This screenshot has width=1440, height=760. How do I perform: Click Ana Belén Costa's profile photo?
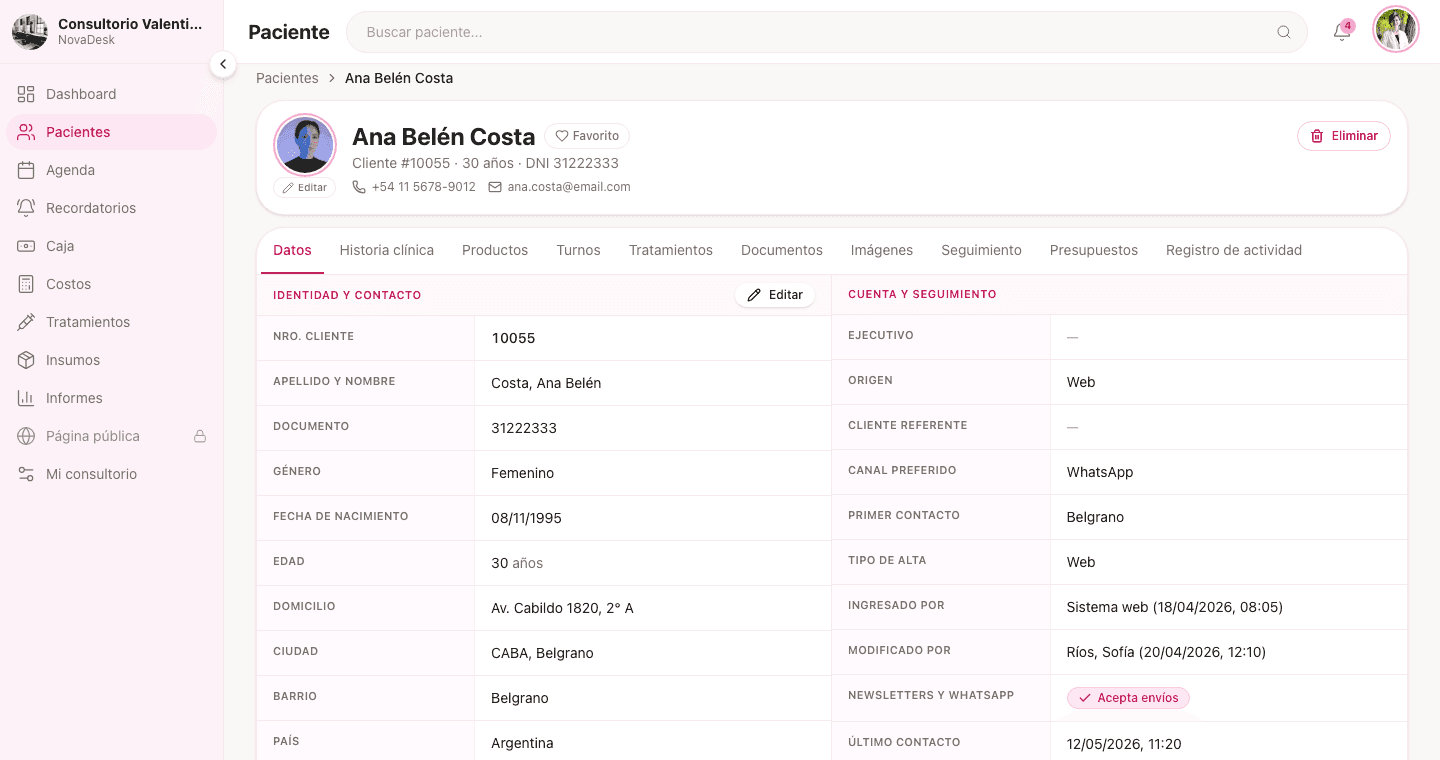[x=305, y=145]
